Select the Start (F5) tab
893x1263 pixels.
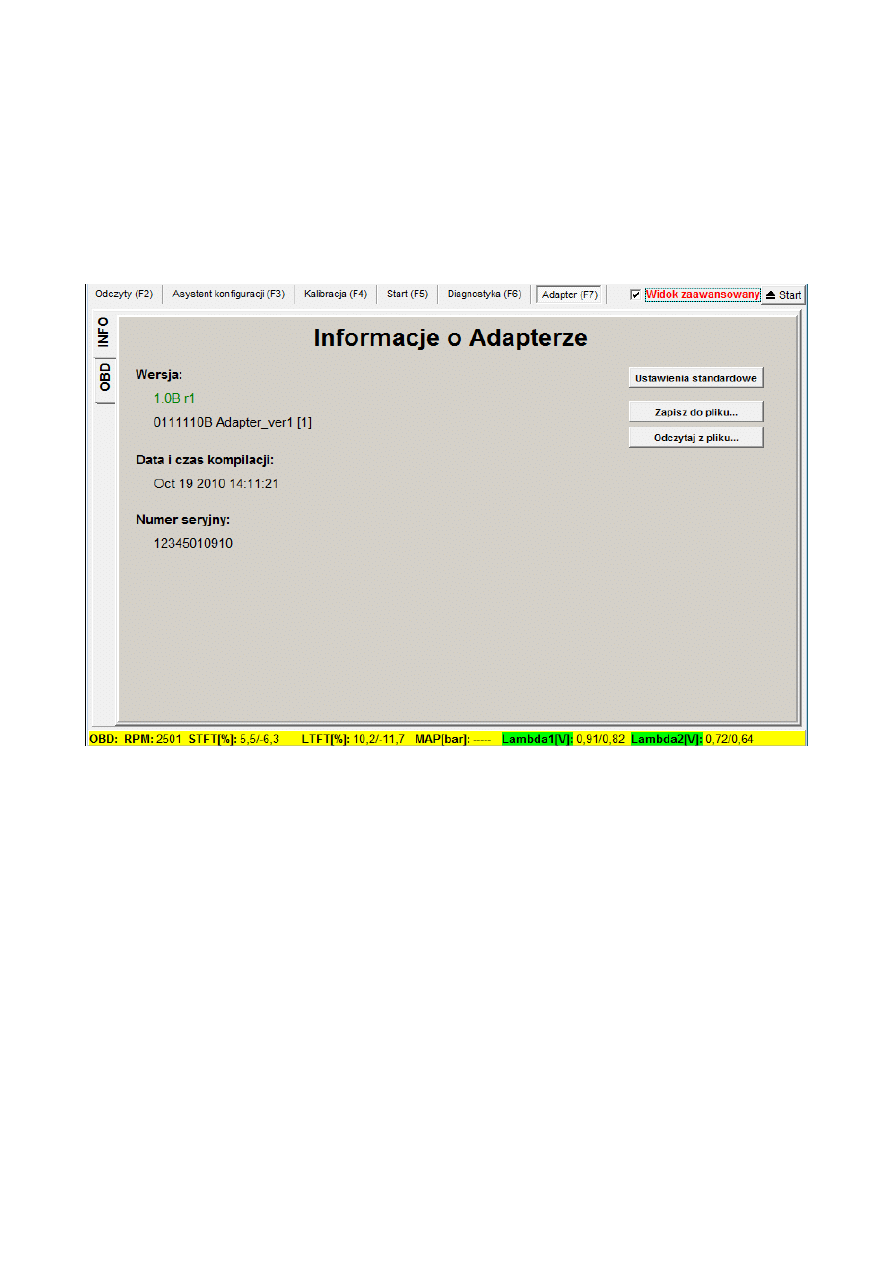[x=407, y=294]
